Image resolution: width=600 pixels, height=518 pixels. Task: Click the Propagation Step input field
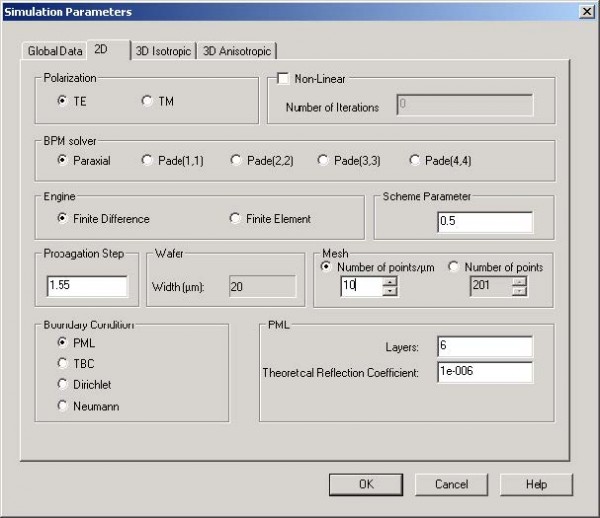pyautogui.click(x=87, y=286)
